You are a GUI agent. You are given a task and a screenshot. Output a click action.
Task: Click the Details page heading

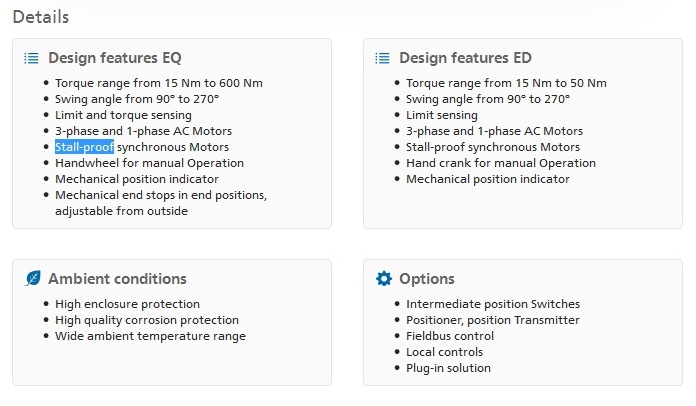(41, 17)
